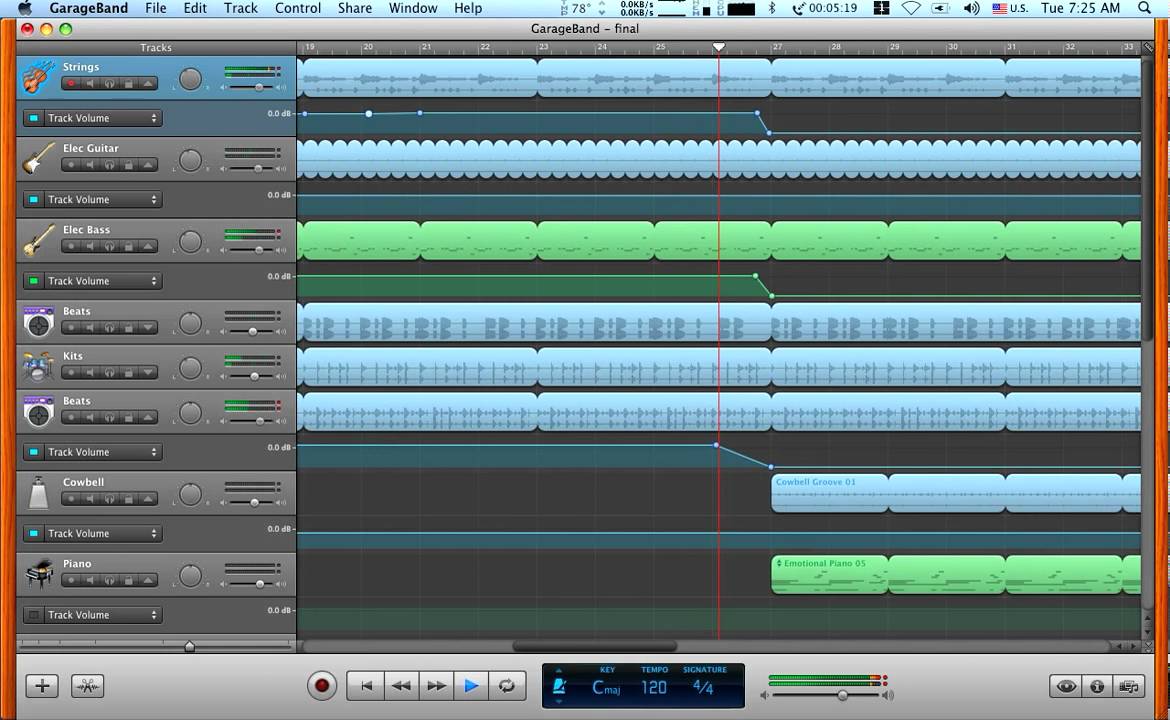This screenshot has height=720, width=1170.
Task: Open the track editor with scissors button
Action: pos(87,686)
